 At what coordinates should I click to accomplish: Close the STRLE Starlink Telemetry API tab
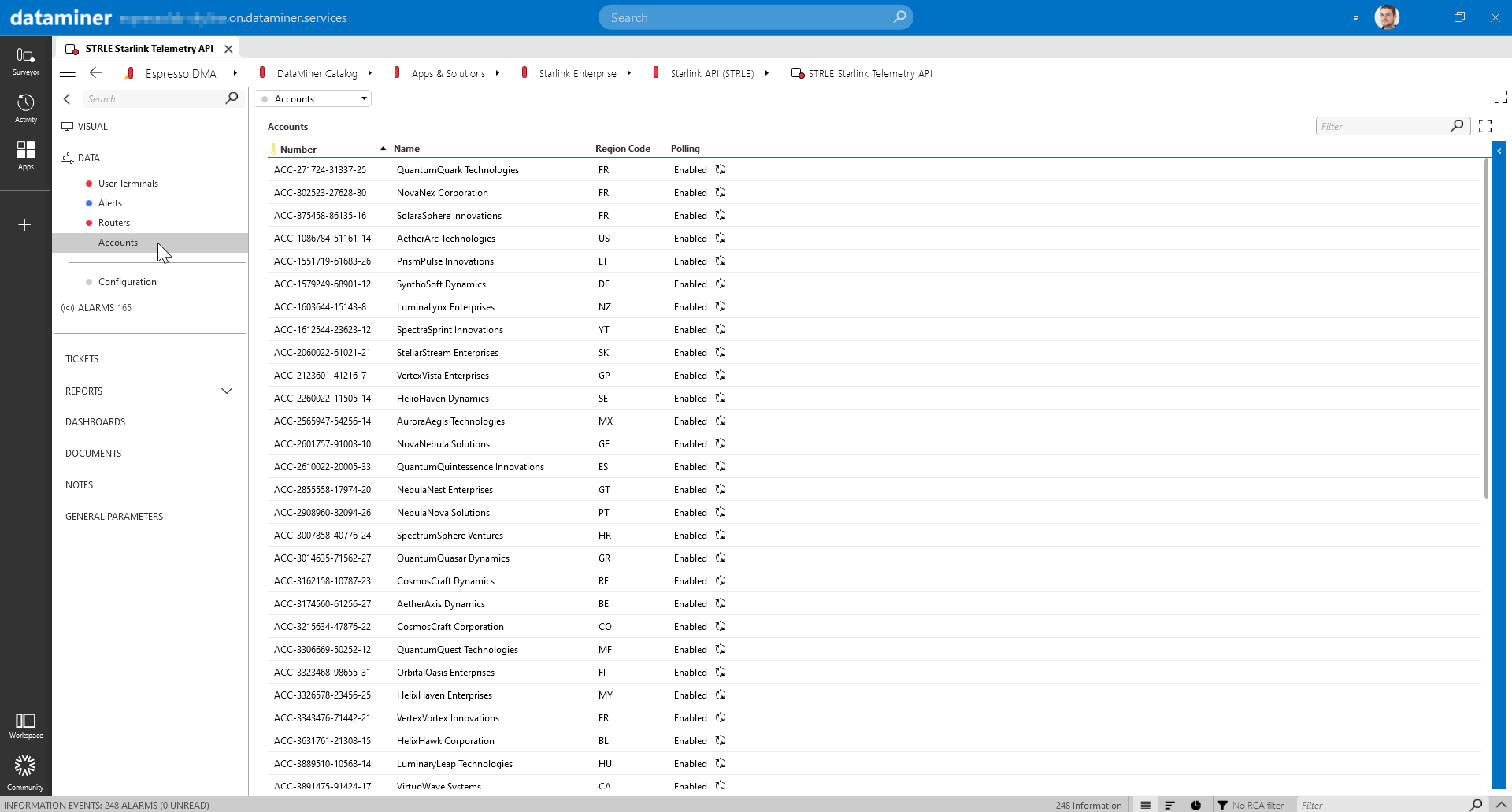tap(228, 49)
